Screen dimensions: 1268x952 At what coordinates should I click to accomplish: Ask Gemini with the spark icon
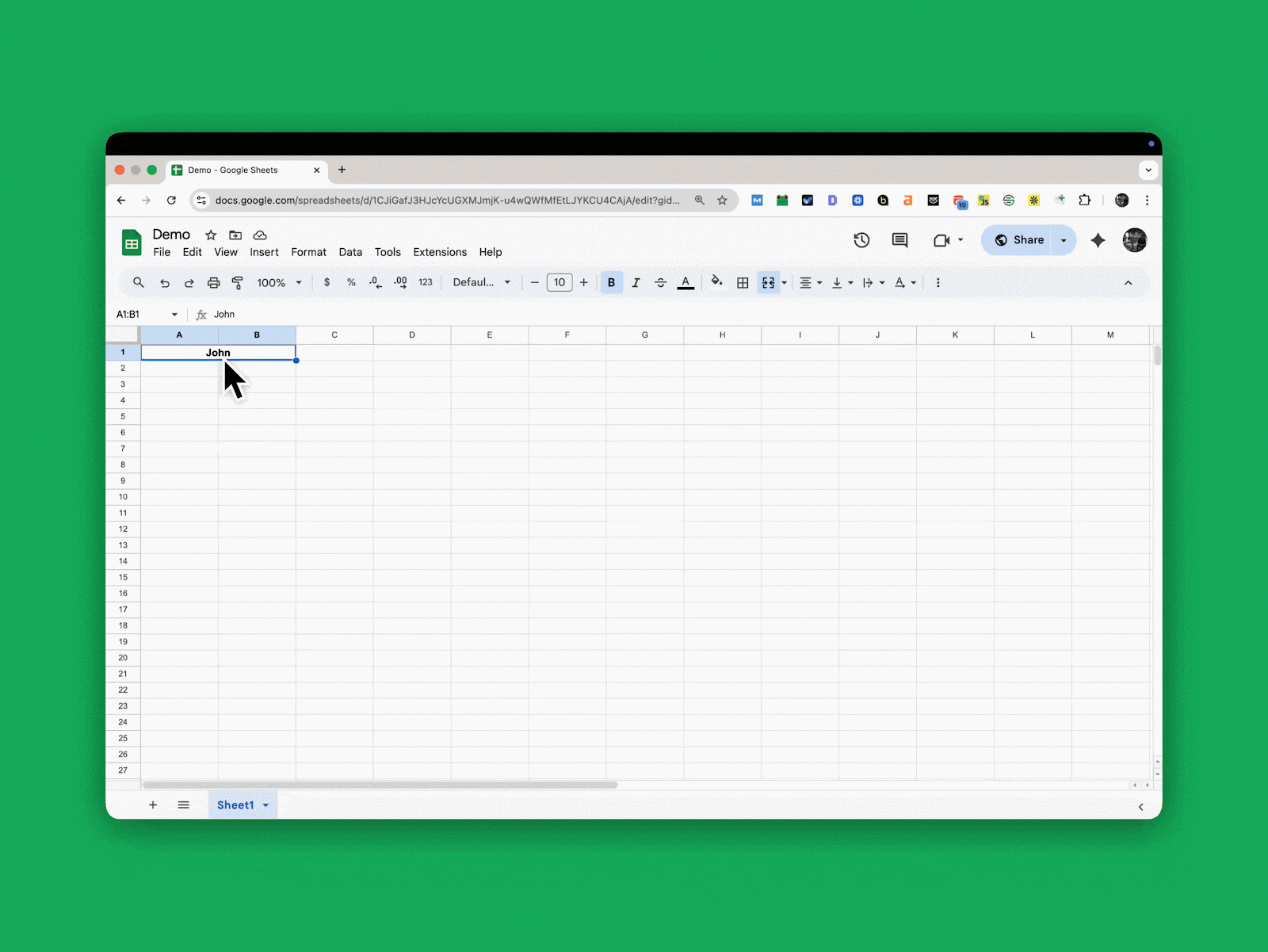click(x=1098, y=240)
